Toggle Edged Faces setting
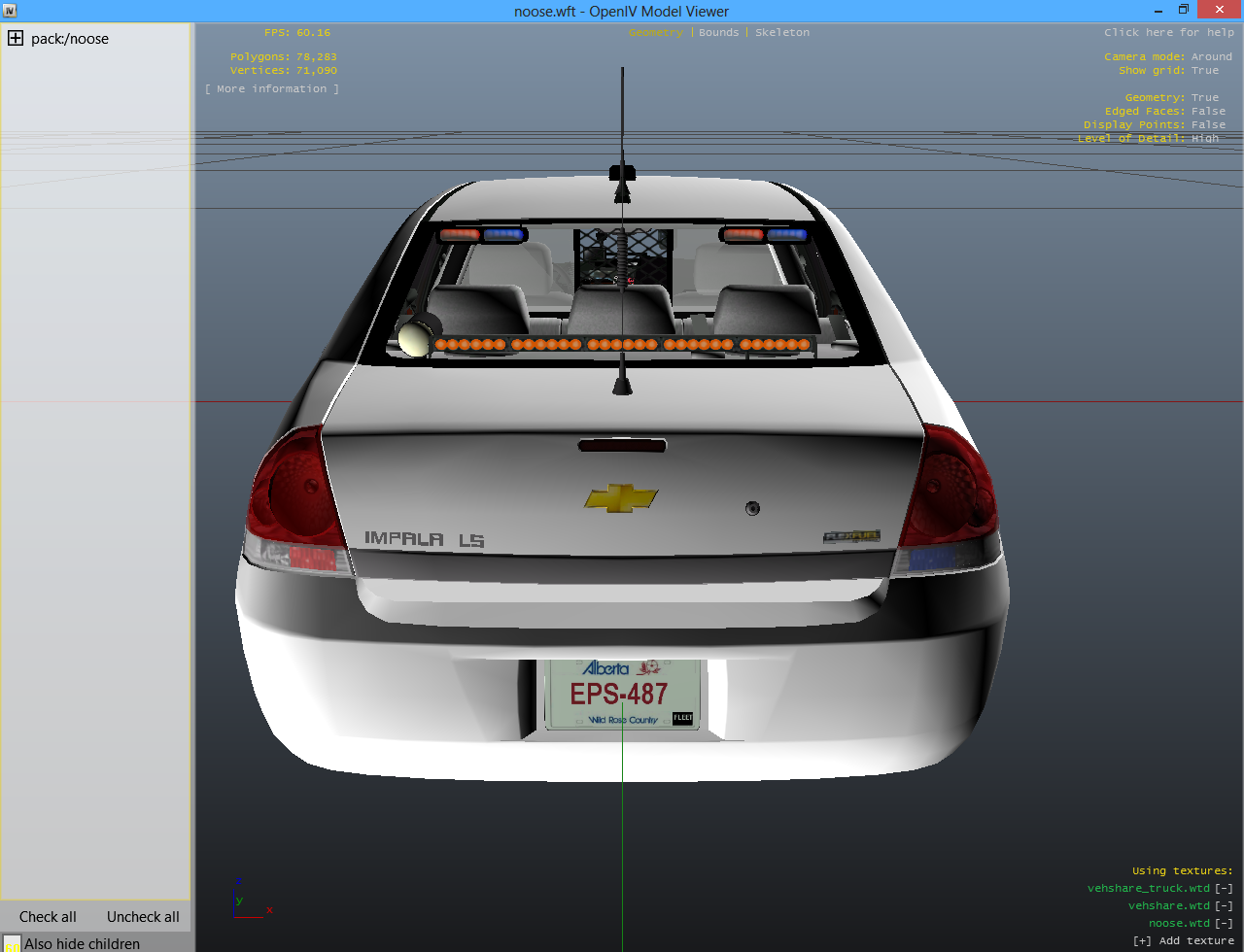Screen dimensions: 1244x952 click(x=1208, y=112)
